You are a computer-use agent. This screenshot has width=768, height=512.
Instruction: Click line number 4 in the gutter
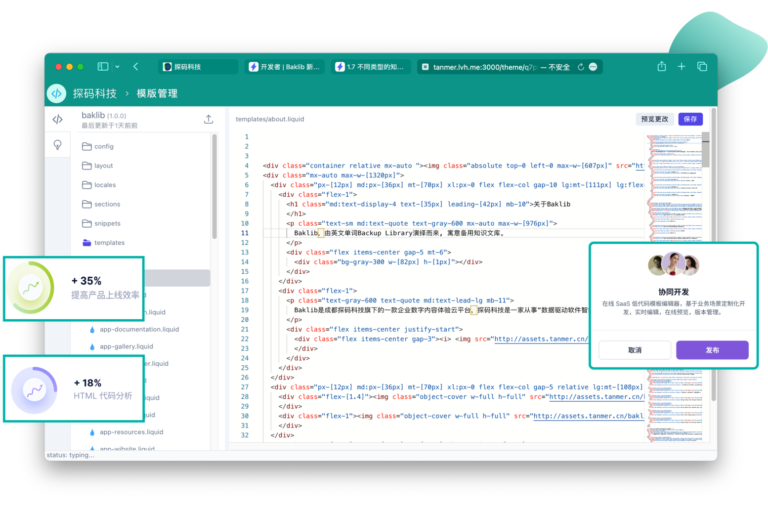tap(246, 166)
